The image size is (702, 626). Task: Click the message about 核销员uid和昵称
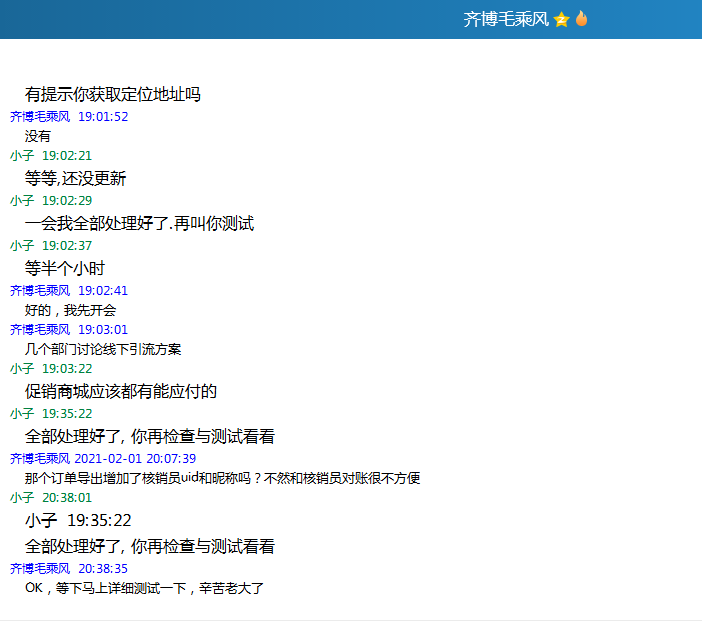tap(222, 478)
